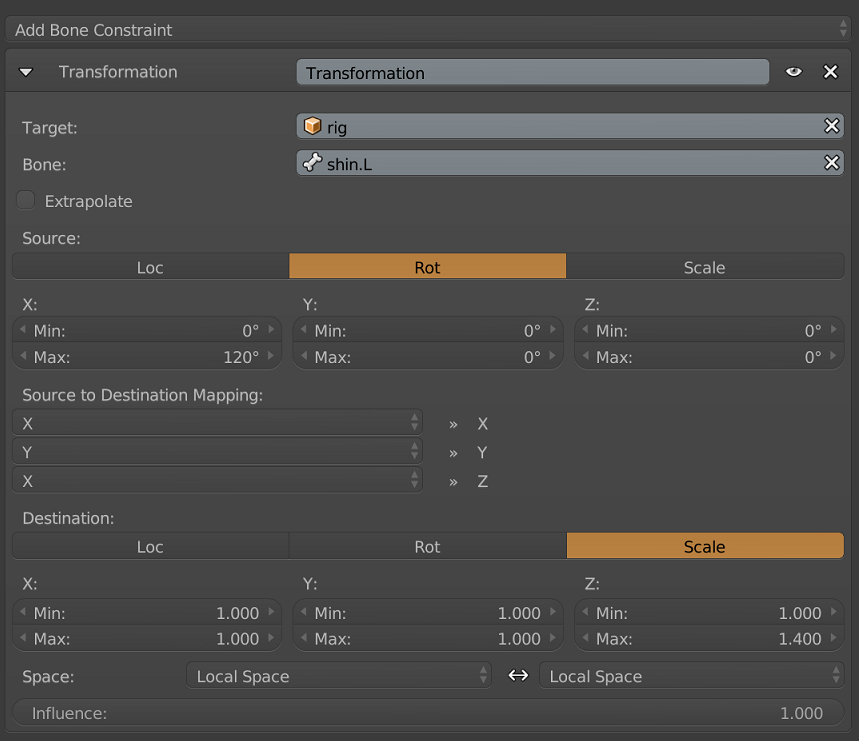Open the owner Local Space dropdown
Image resolution: width=859 pixels, height=741 pixels.
tap(691, 676)
